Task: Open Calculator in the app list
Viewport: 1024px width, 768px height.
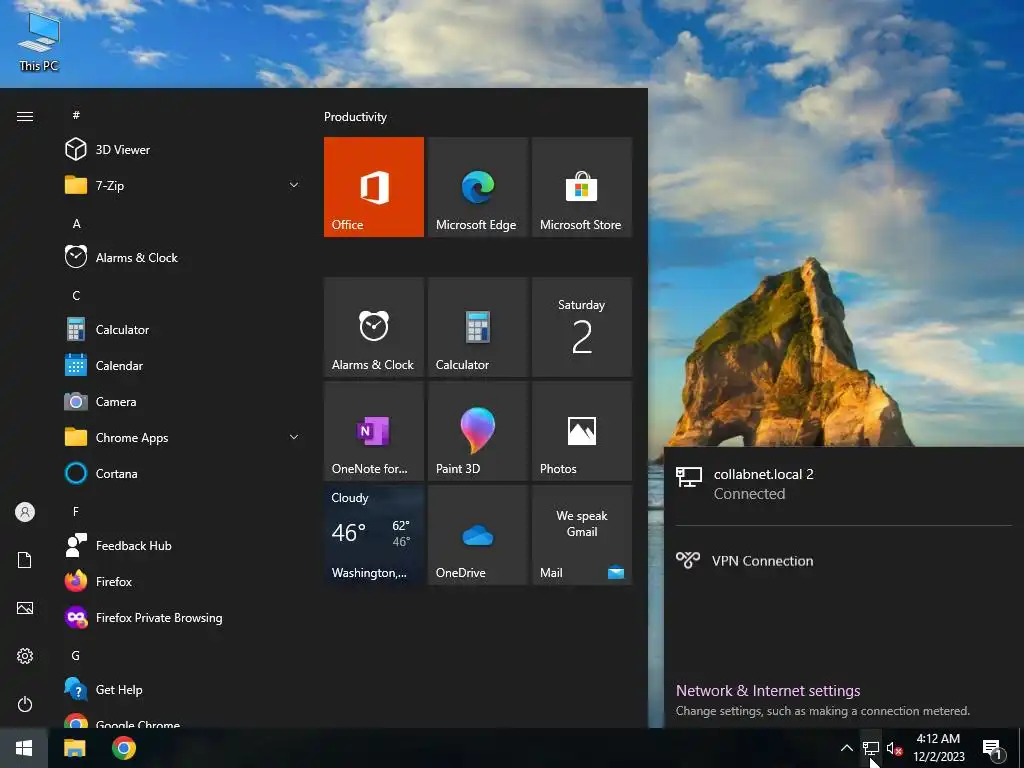Action: (x=183, y=329)
